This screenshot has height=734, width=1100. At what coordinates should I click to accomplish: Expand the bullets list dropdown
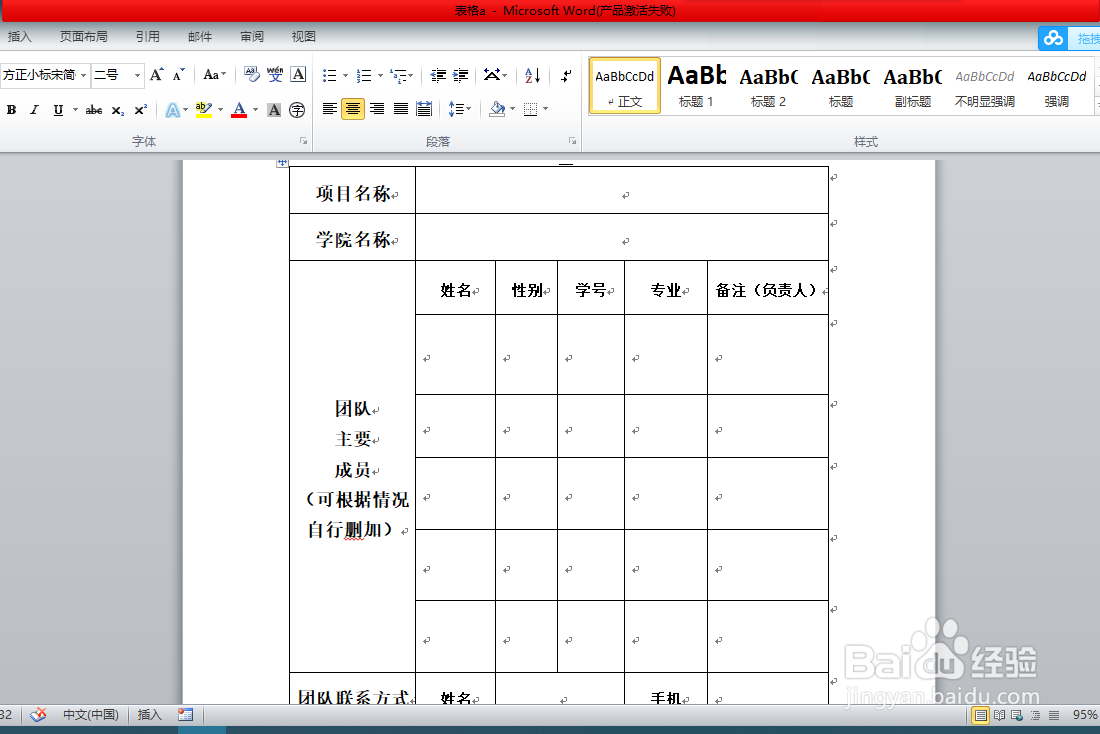pyautogui.click(x=344, y=76)
